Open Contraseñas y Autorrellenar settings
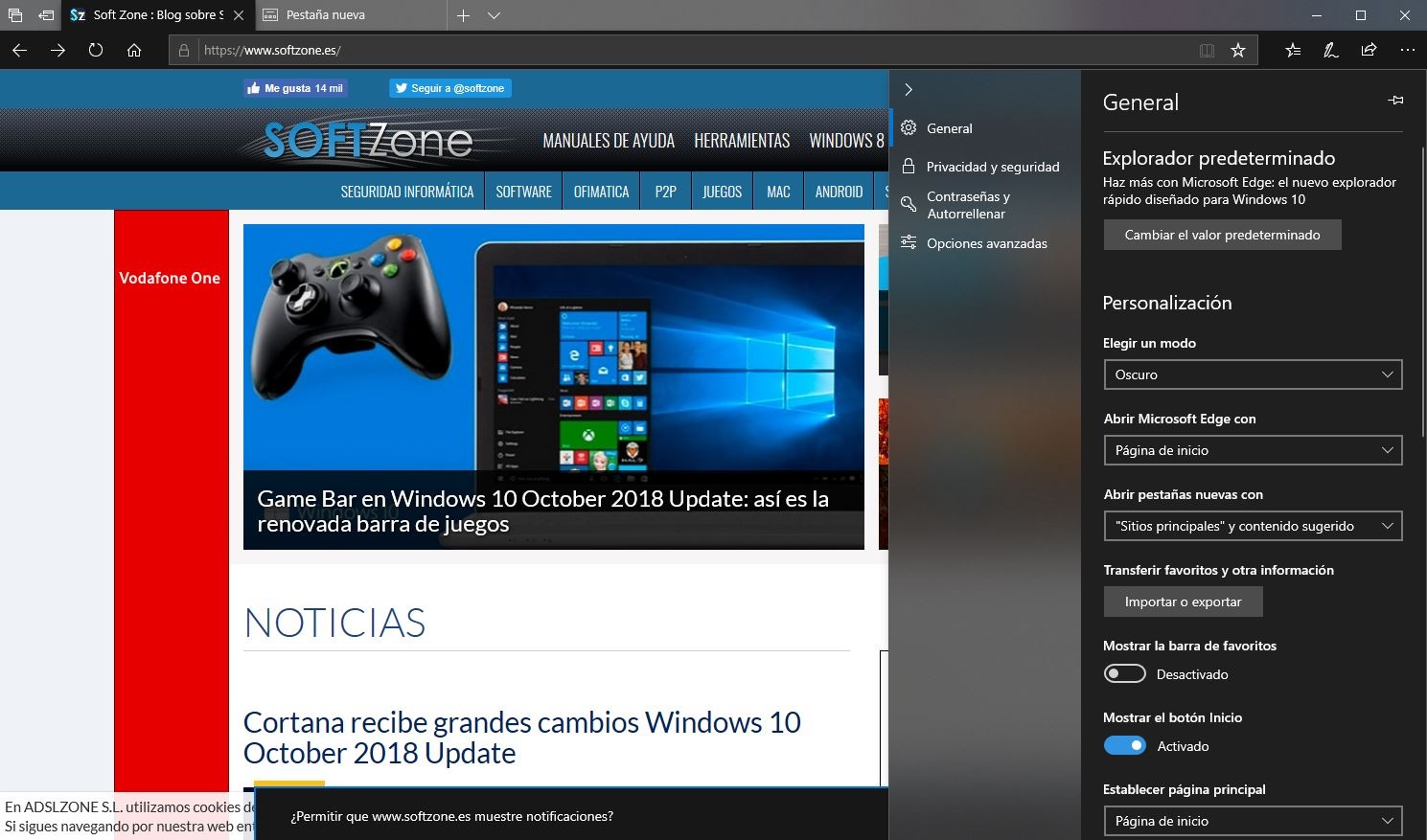This screenshot has width=1427, height=840. 984,205
